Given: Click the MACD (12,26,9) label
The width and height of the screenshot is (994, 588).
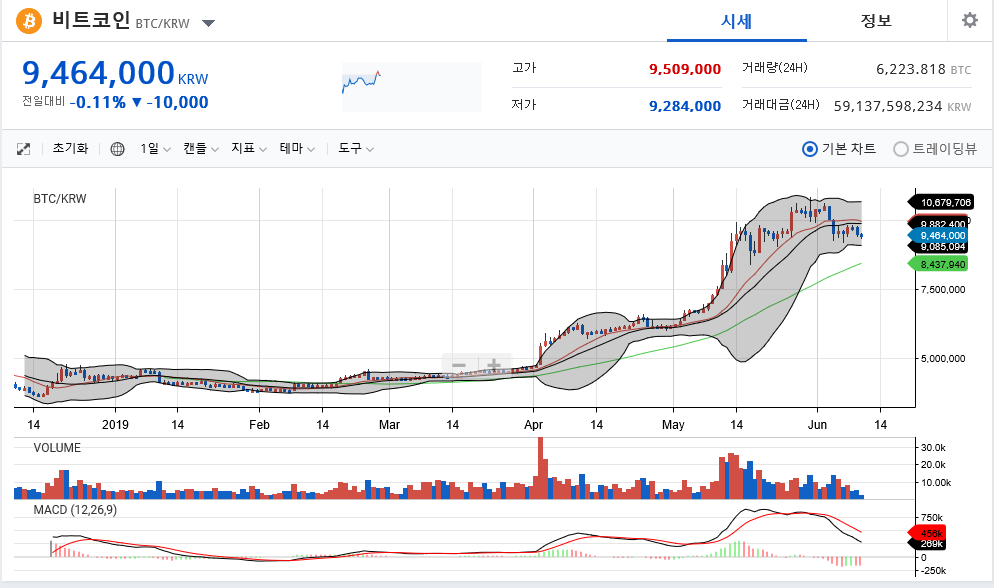Looking at the screenshot, I should 75,510.
